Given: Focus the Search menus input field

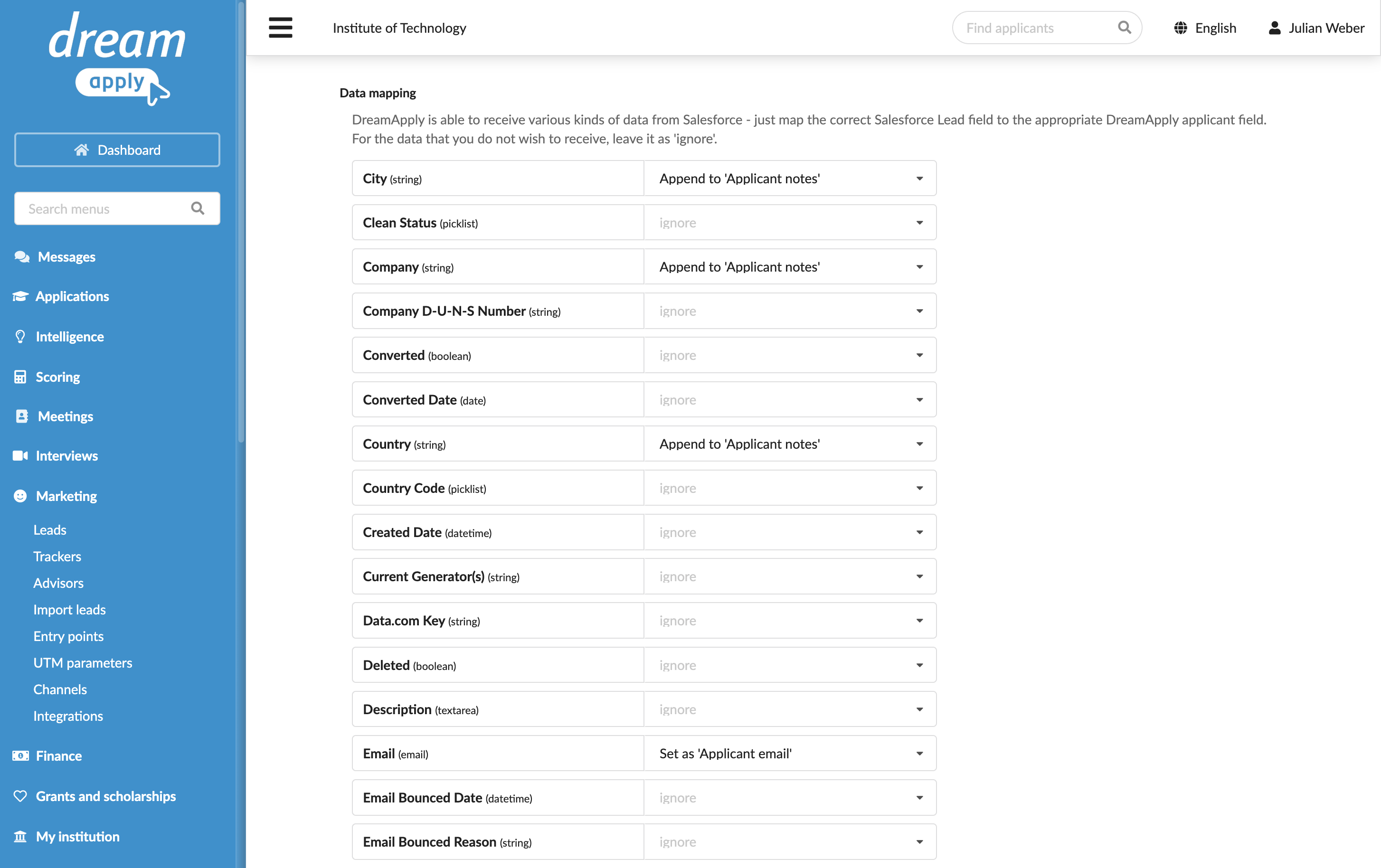Looking at the screenshot, I should (x=117, y=208).
